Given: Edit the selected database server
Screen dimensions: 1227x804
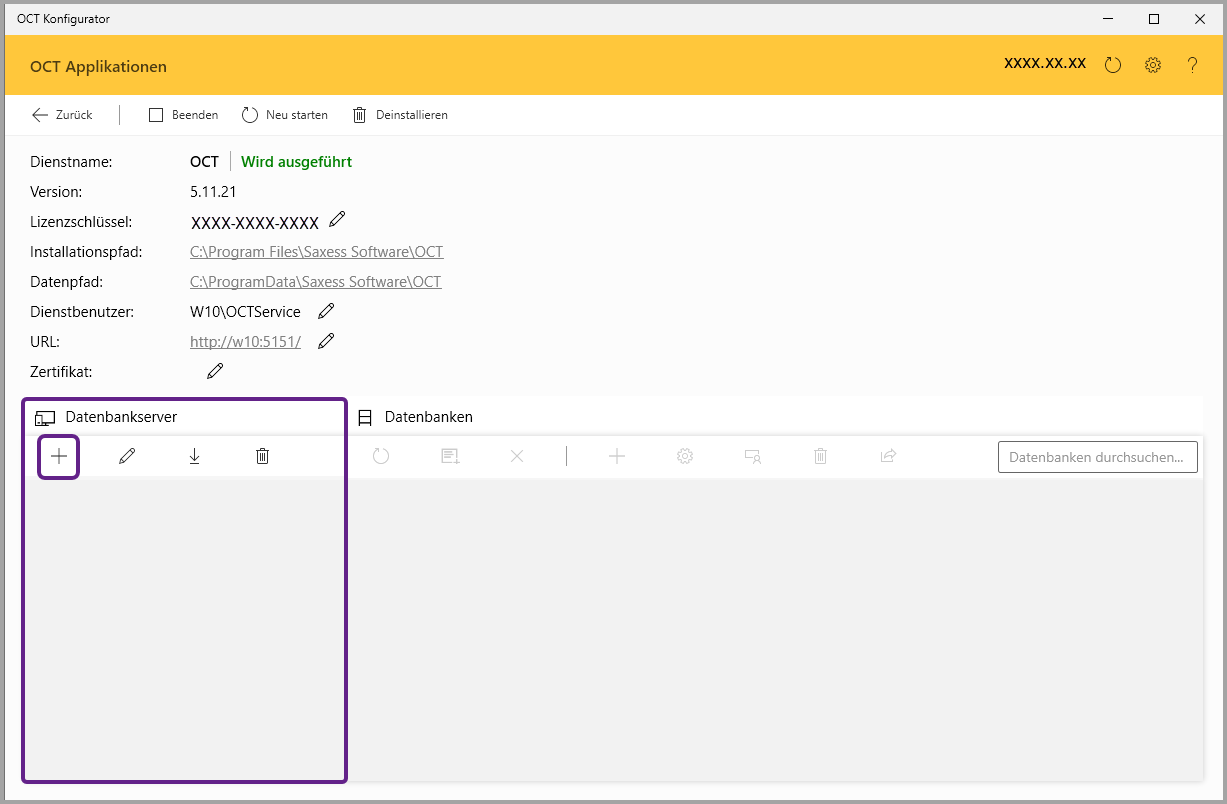Looking at the screenshot, I should (x=127, y=457).
